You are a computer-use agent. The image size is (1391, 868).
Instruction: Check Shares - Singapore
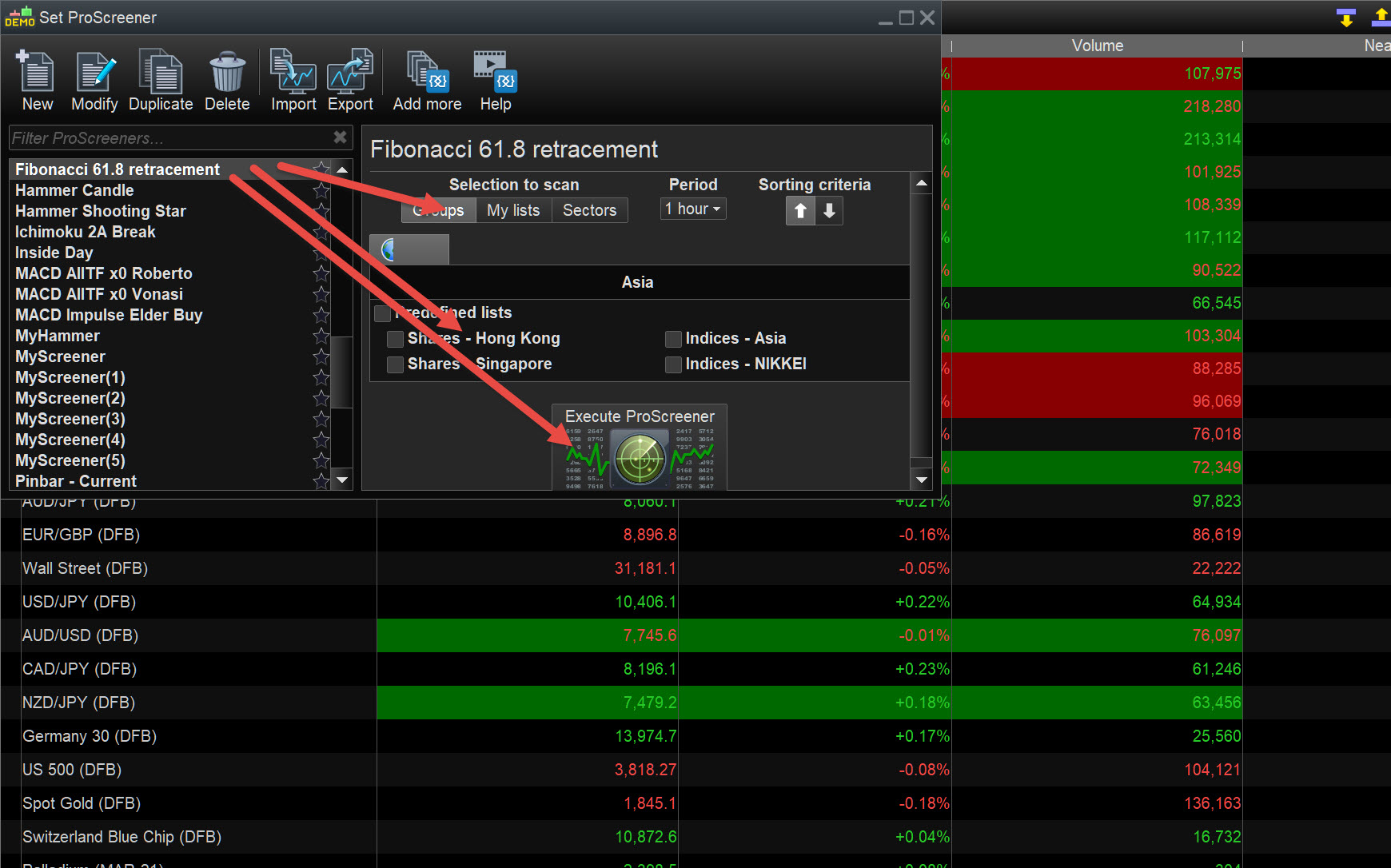click(395, 364)
